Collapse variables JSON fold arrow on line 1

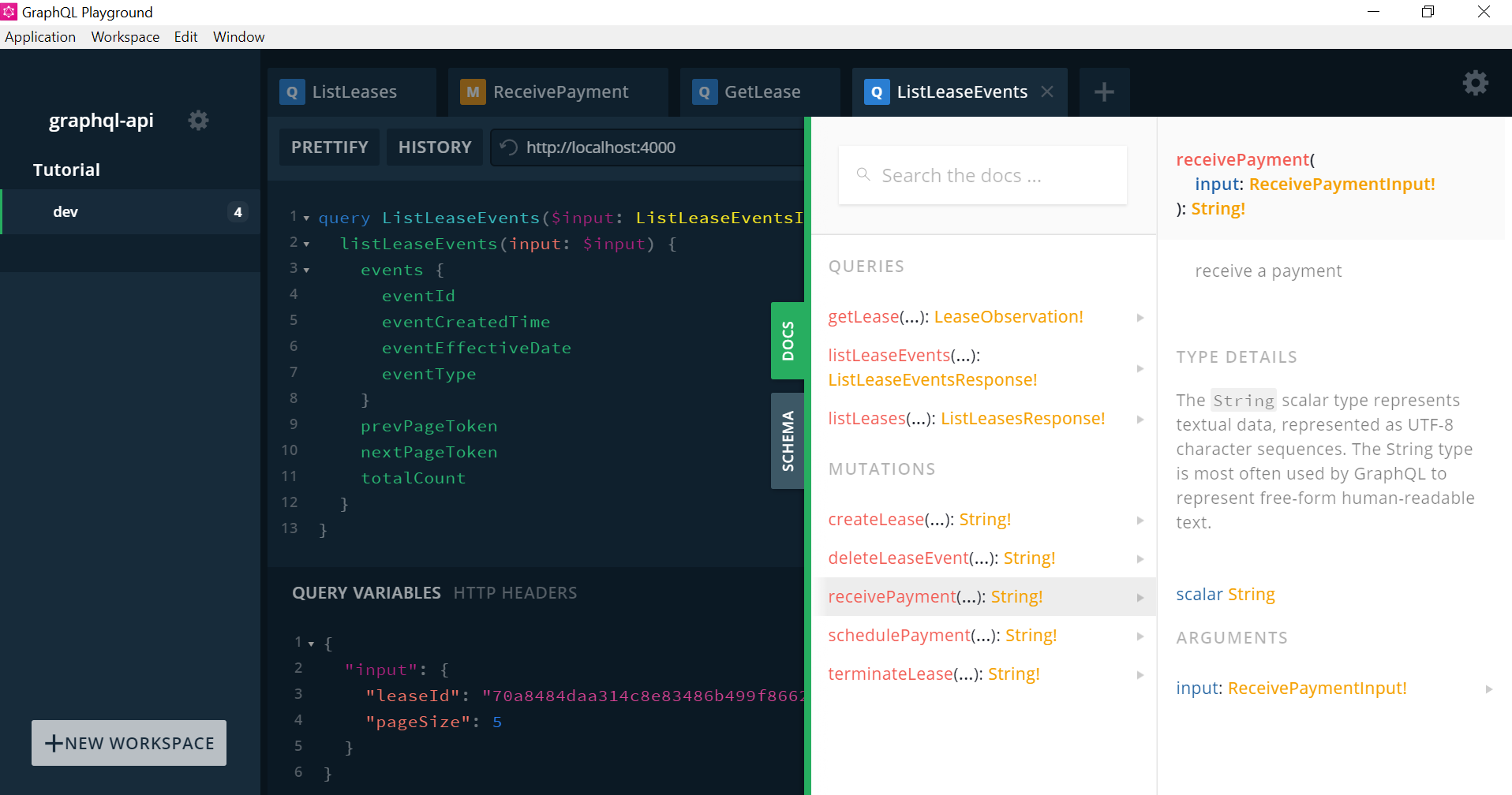point(311,644)
